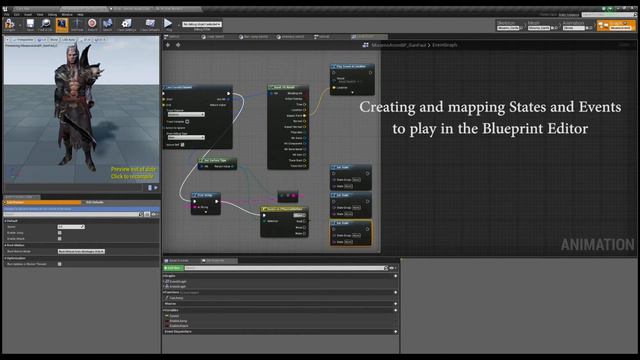The width and height of the screenshot is (640, 360).
Task: Select the EnableJump variable
Action: tap(178, 321)
